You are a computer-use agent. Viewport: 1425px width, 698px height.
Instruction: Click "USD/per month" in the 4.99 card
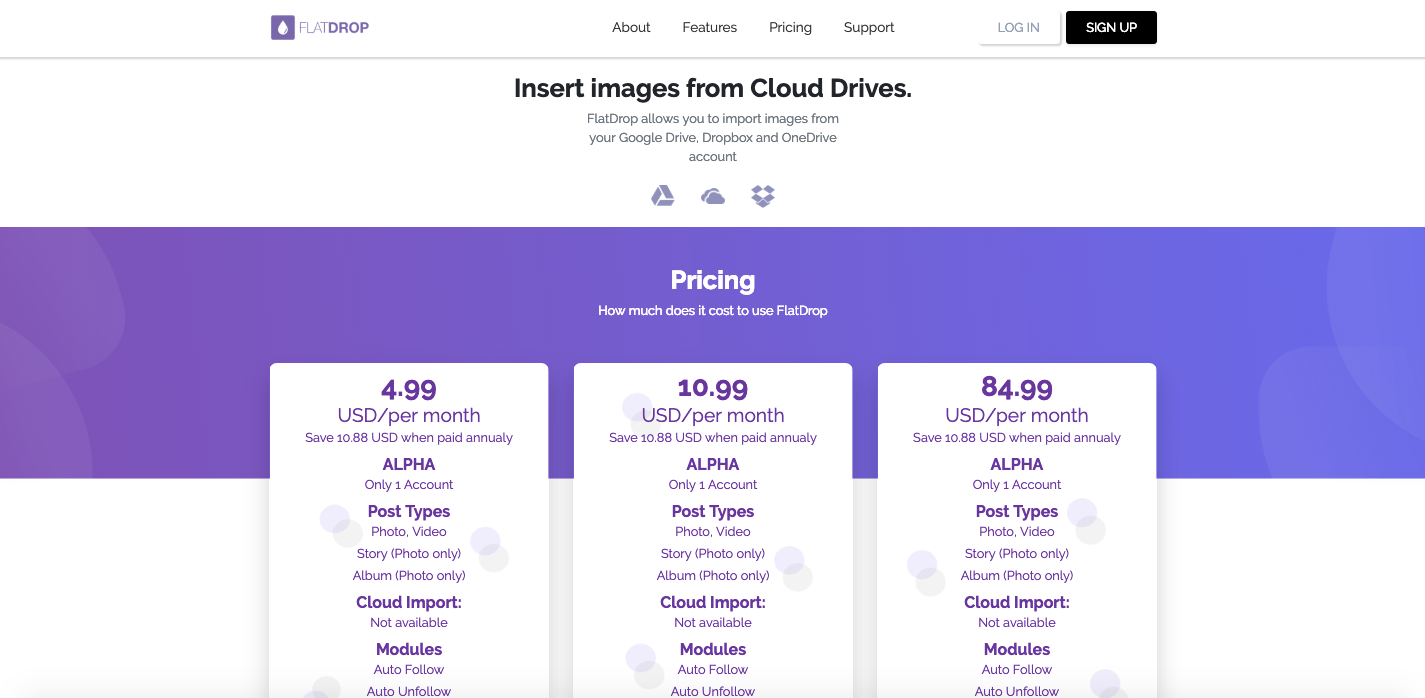click(409, 415)
